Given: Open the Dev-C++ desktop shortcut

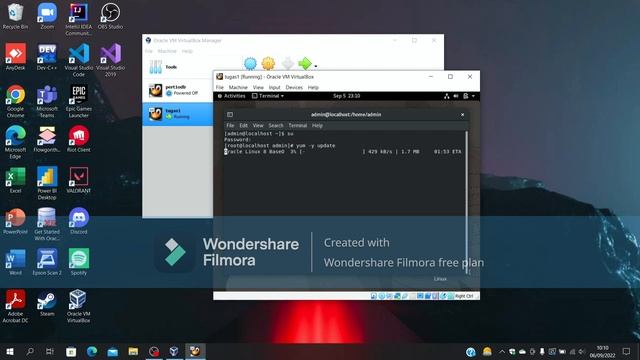Looking at the screenshot, I should pos(47,57).
